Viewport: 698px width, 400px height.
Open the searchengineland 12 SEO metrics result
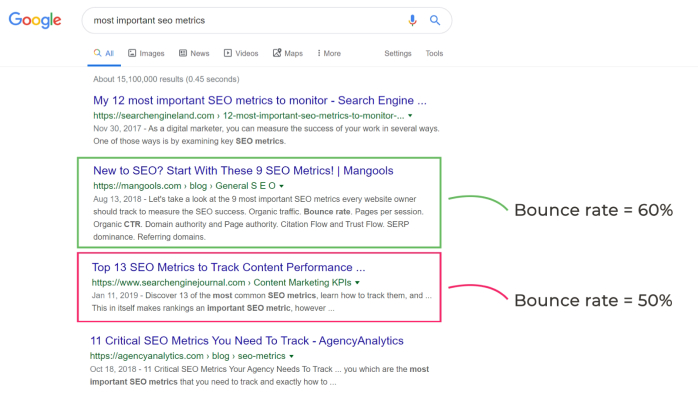coord(260,101)
